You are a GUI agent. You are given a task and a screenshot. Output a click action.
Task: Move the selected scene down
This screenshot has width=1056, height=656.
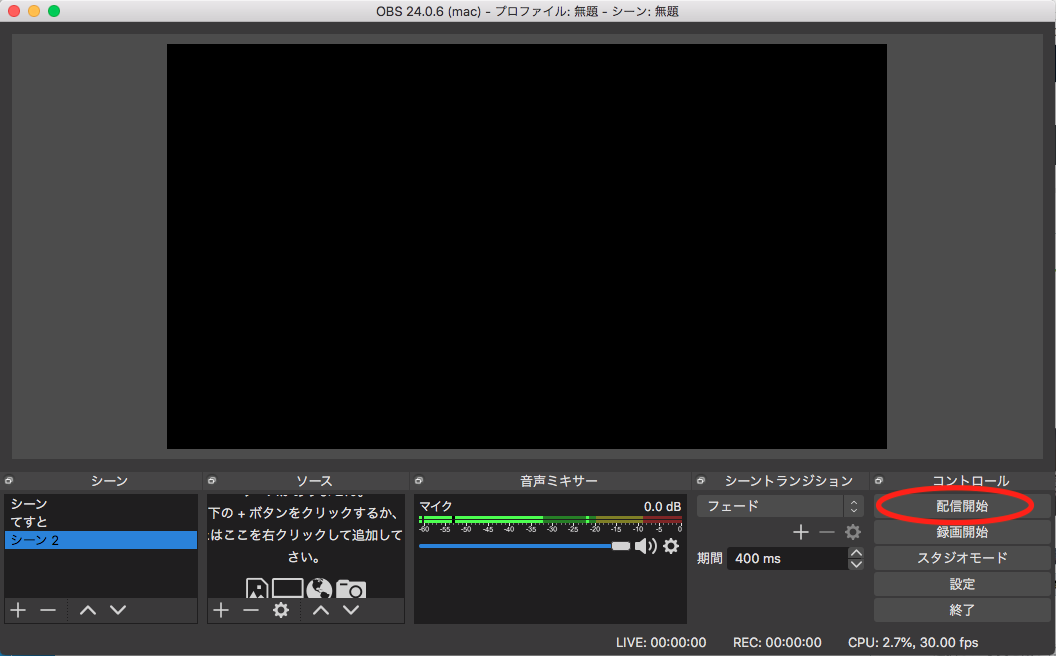pos(118,610)
